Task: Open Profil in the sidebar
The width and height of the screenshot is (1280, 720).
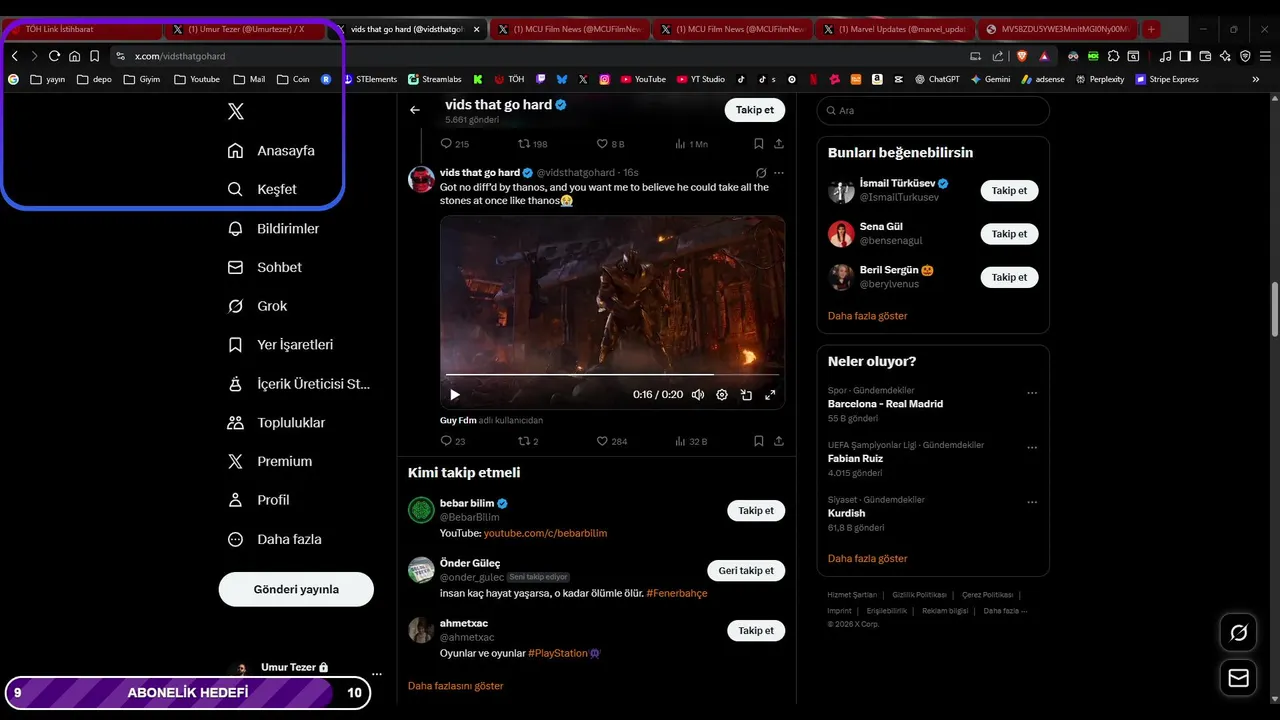Action: [x=259, y=500]
